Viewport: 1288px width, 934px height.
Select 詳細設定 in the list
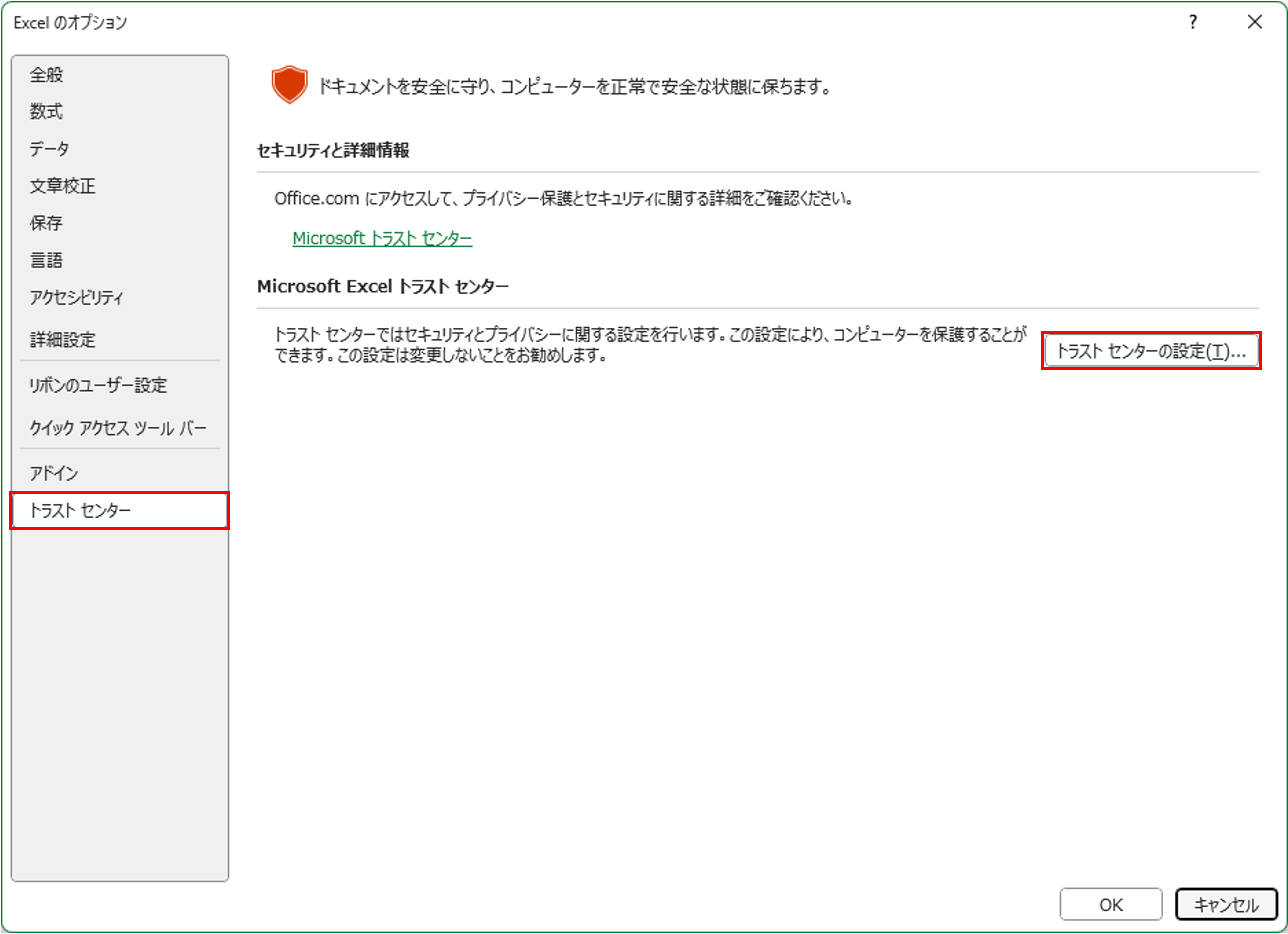click(120, 340)
